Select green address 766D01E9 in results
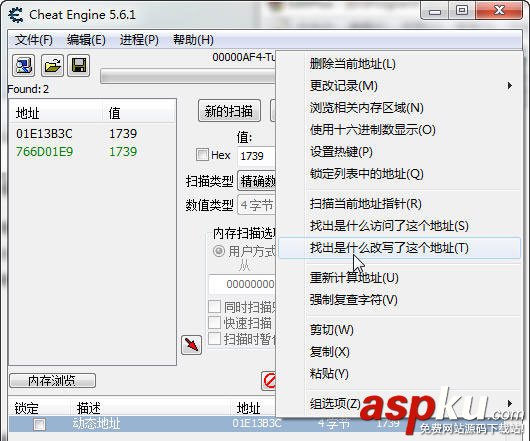The width and height of the screenshot is (530, 441). tap(44, 152)
